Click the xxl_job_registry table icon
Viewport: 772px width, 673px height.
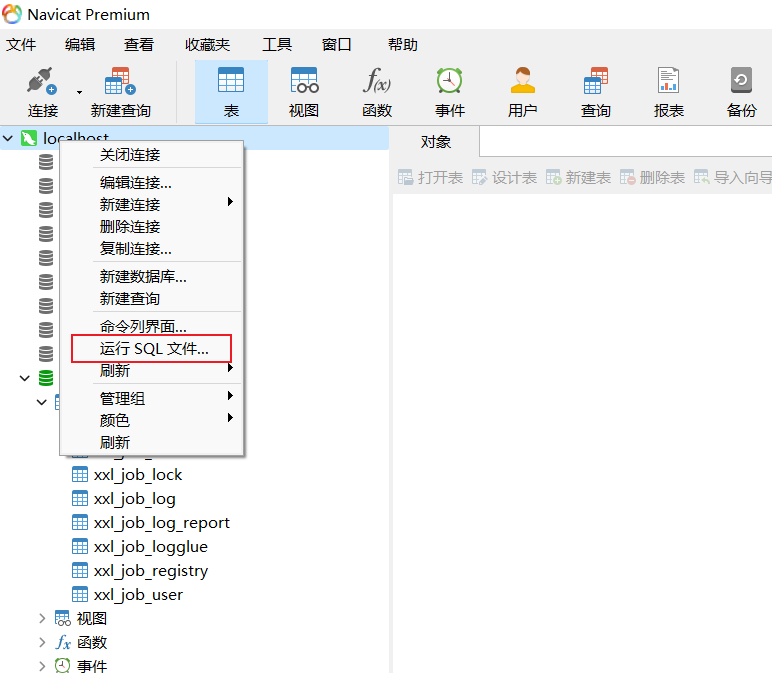[80, 571]
